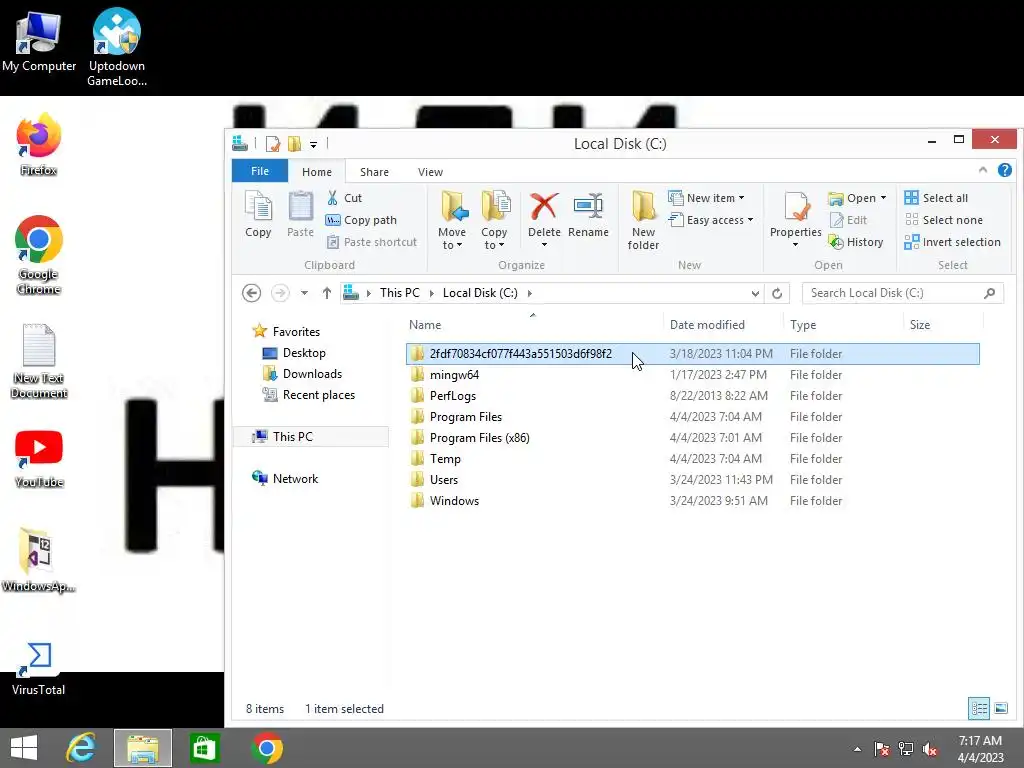Image resolution: width=1024 pixels, height=768 pixels.
Task: Click Copy path in Clipboard group
Action: 361,220
